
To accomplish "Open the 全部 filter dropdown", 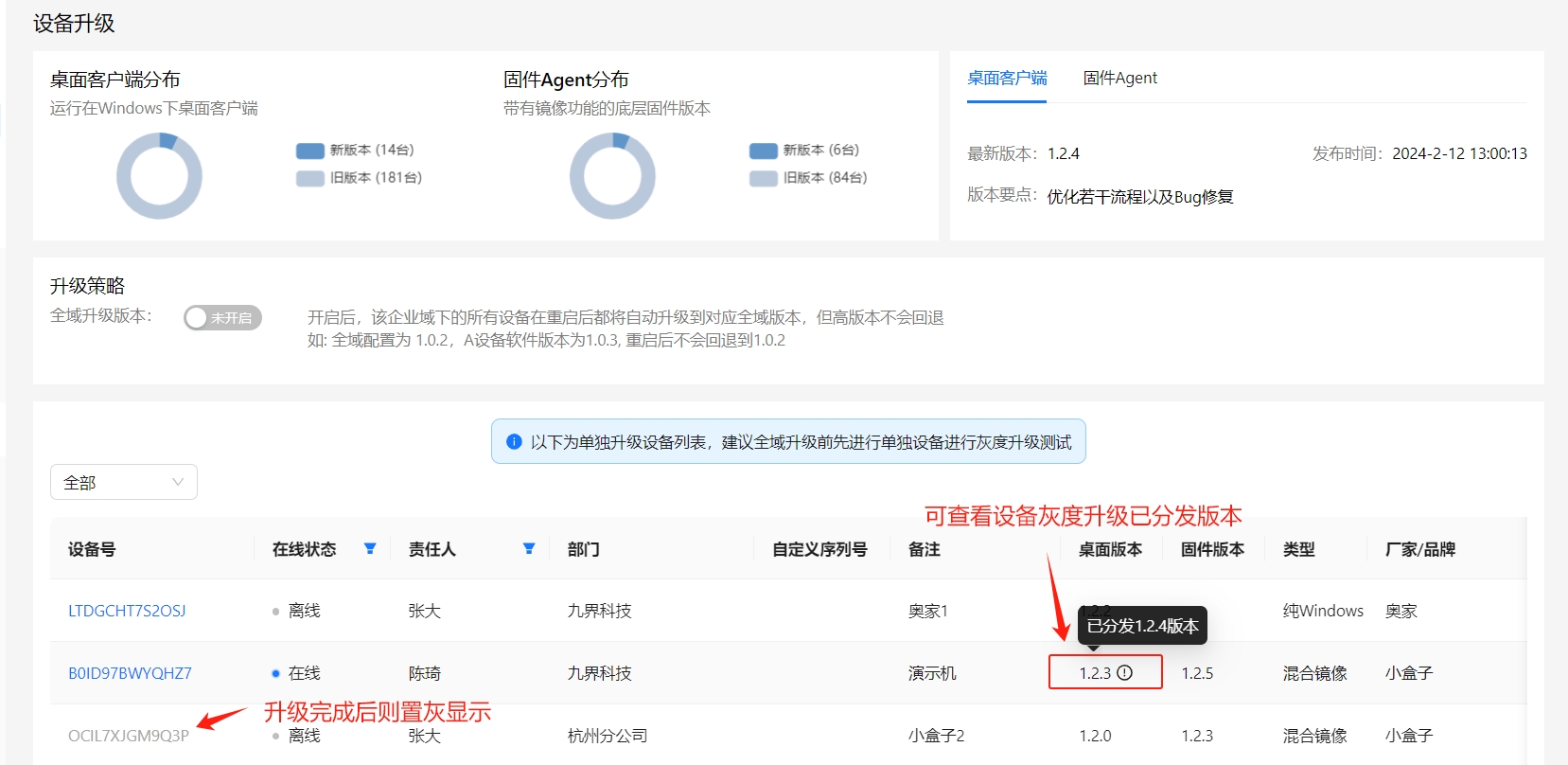I will (x=124, y=482).
